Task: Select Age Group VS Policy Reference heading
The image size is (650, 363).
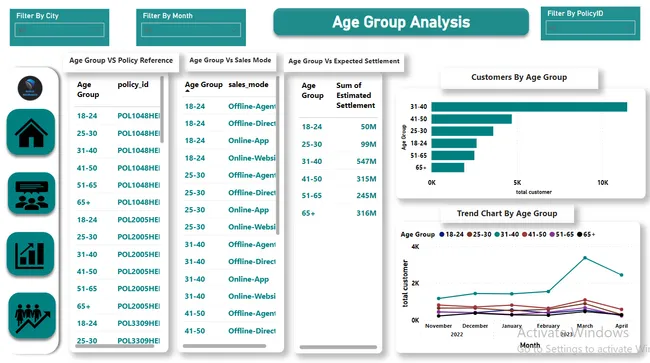Action: pos(121,60)
